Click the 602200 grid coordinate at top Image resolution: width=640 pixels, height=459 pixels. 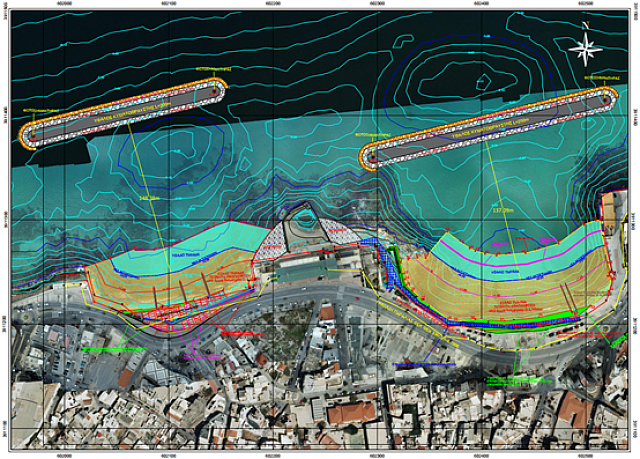273,5
